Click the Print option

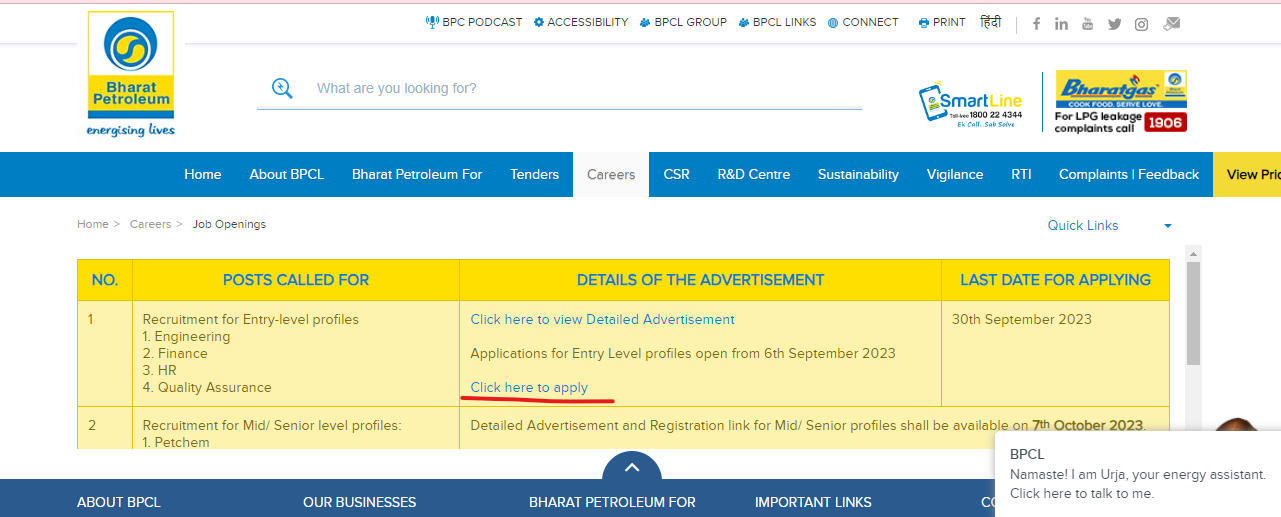(x=942, y=22)
